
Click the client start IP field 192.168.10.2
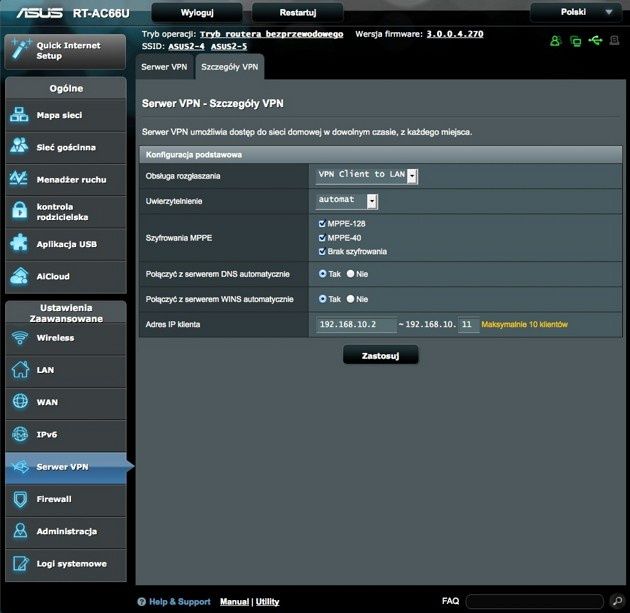[356, 324]
